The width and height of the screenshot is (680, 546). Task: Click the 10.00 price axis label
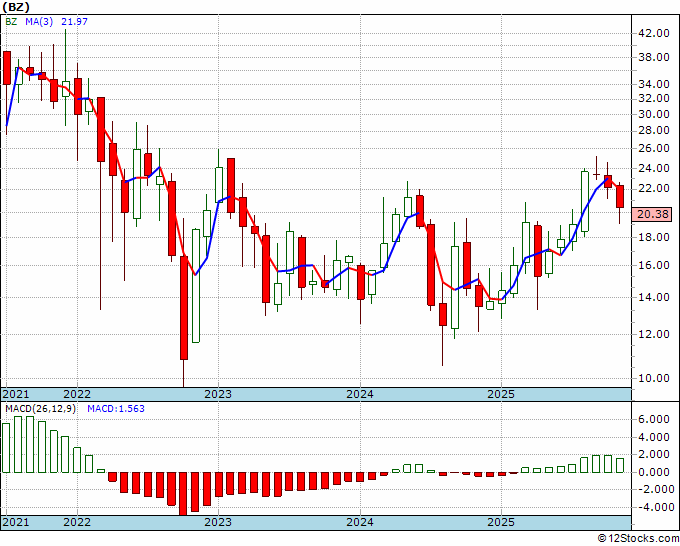pos(654,378)
